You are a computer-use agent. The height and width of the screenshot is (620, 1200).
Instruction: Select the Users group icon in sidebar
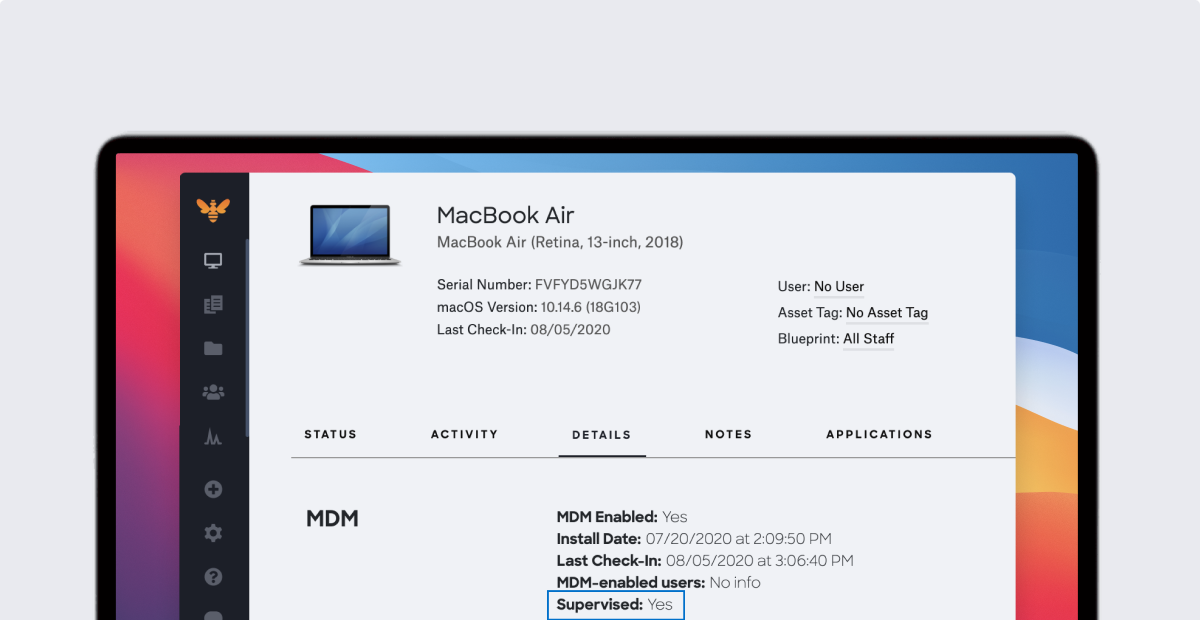213,392
